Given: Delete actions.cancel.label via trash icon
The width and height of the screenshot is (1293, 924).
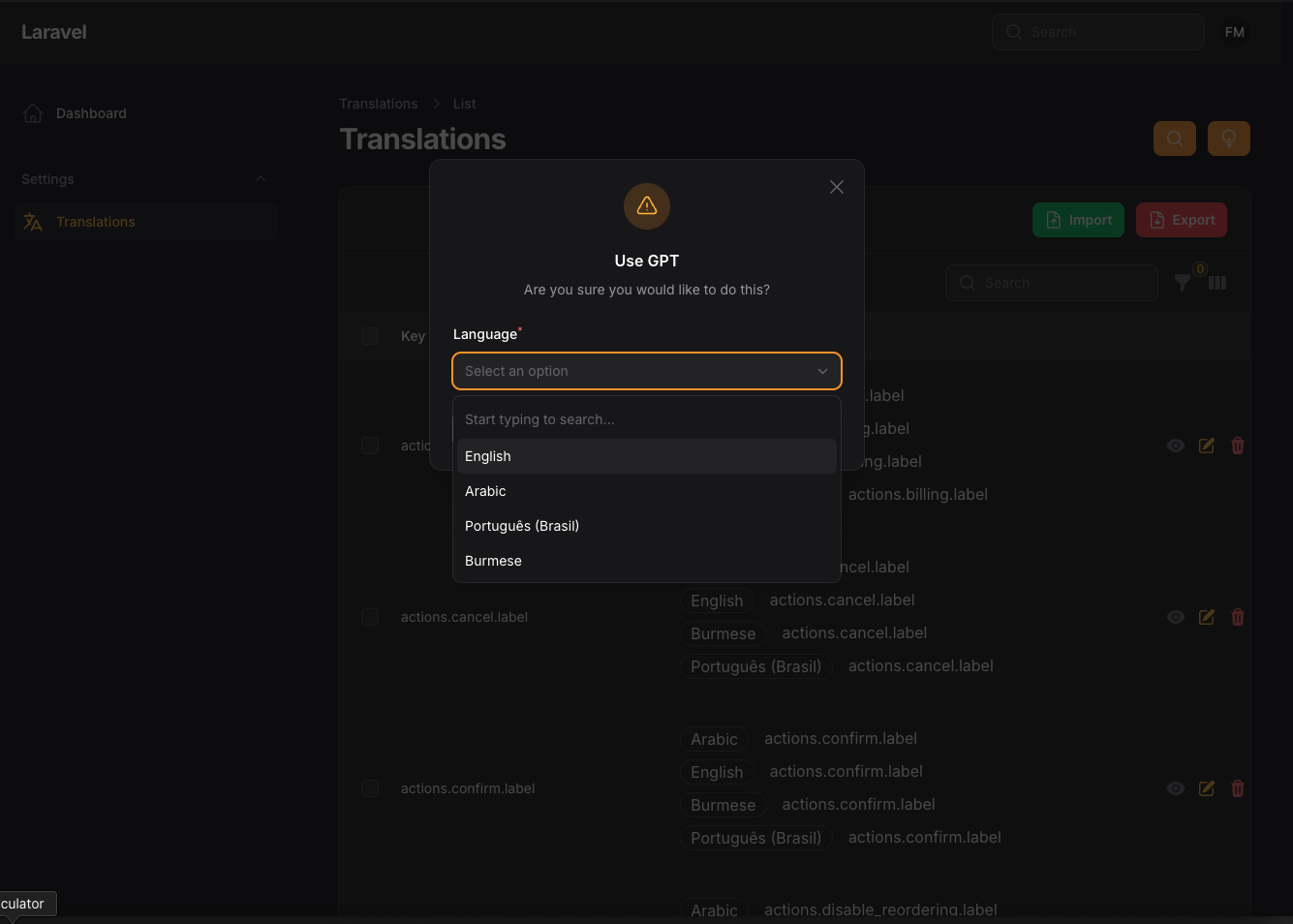Looking at the screenshot, I should point(1238,617).
